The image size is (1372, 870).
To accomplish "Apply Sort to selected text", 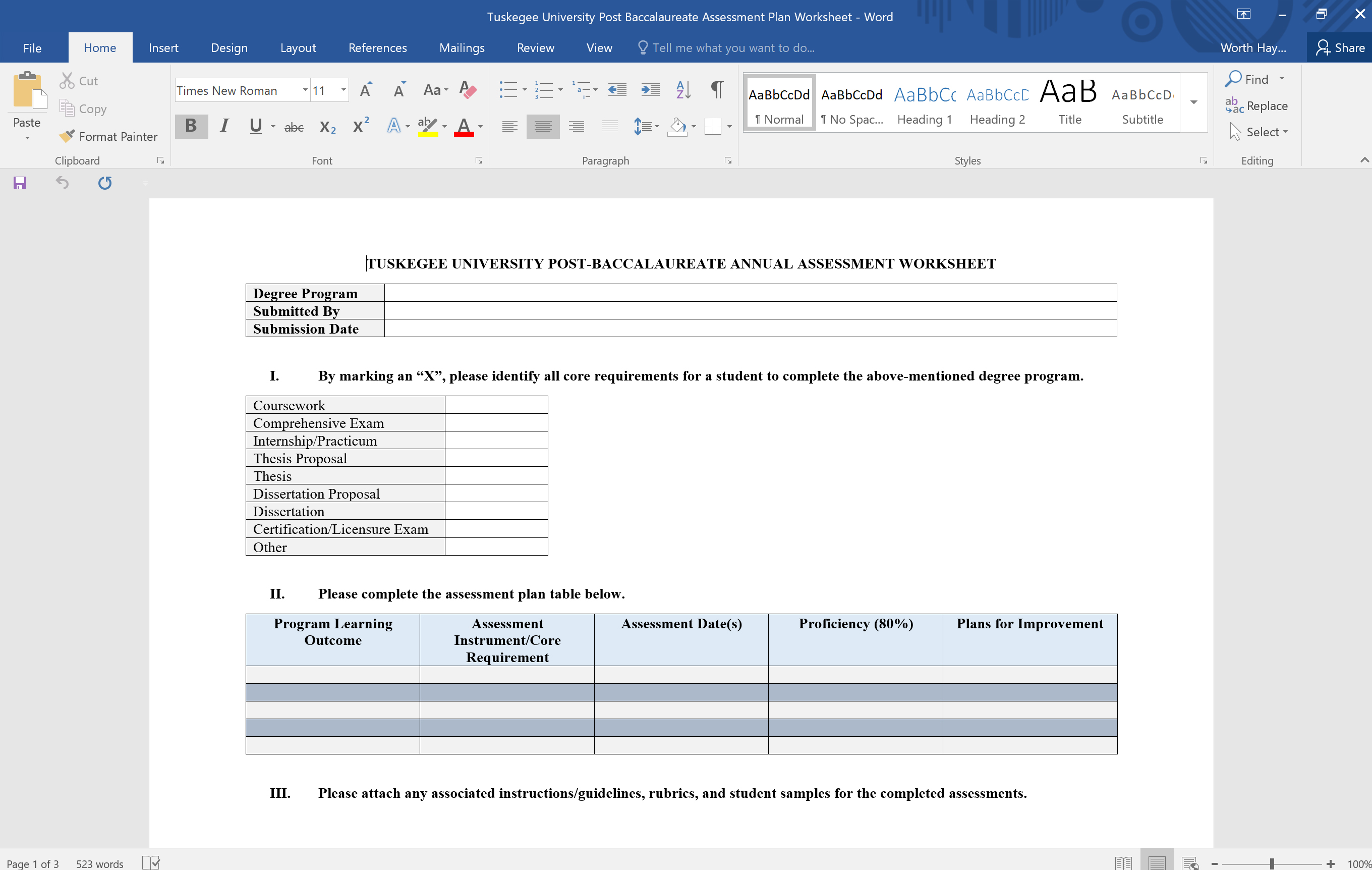I will (683, 89).
